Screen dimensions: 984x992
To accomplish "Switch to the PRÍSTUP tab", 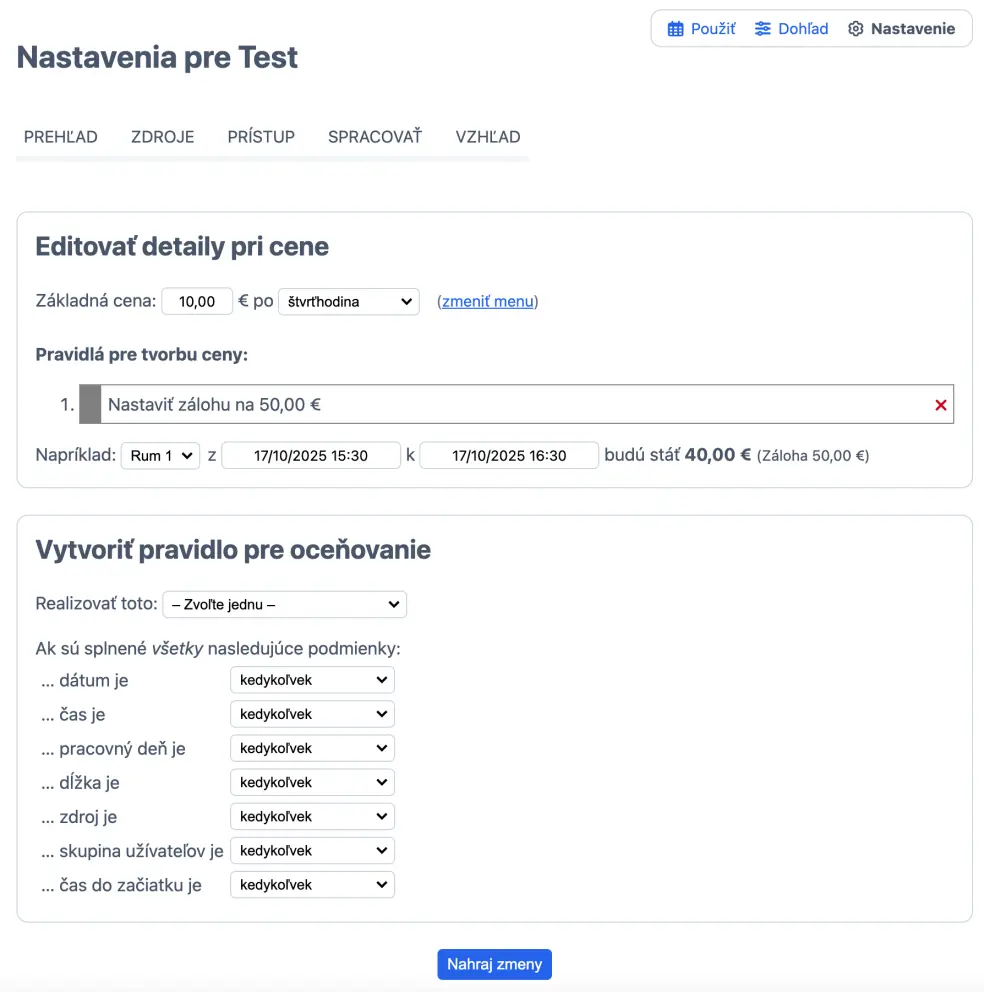I will pyautogui.click(x=261, y=137).
